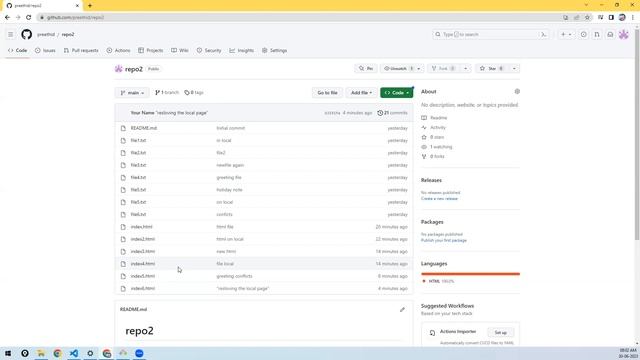Click the browser address bar
The height and width of the screenshot is (360, 640).
(x=302, y=18)
